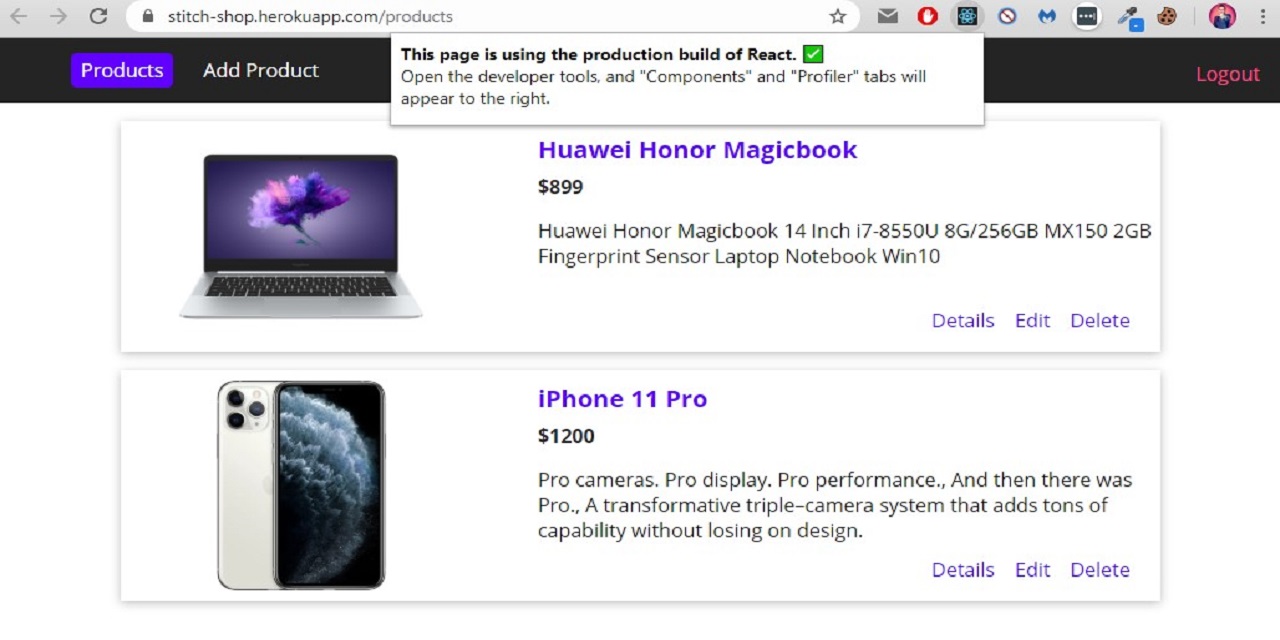Image resolution: width=1280 pixels, height=640 pixels.
Task: Click the iPhone 11 Pro title
Action: pyautogui.click(x=622, y=399)
